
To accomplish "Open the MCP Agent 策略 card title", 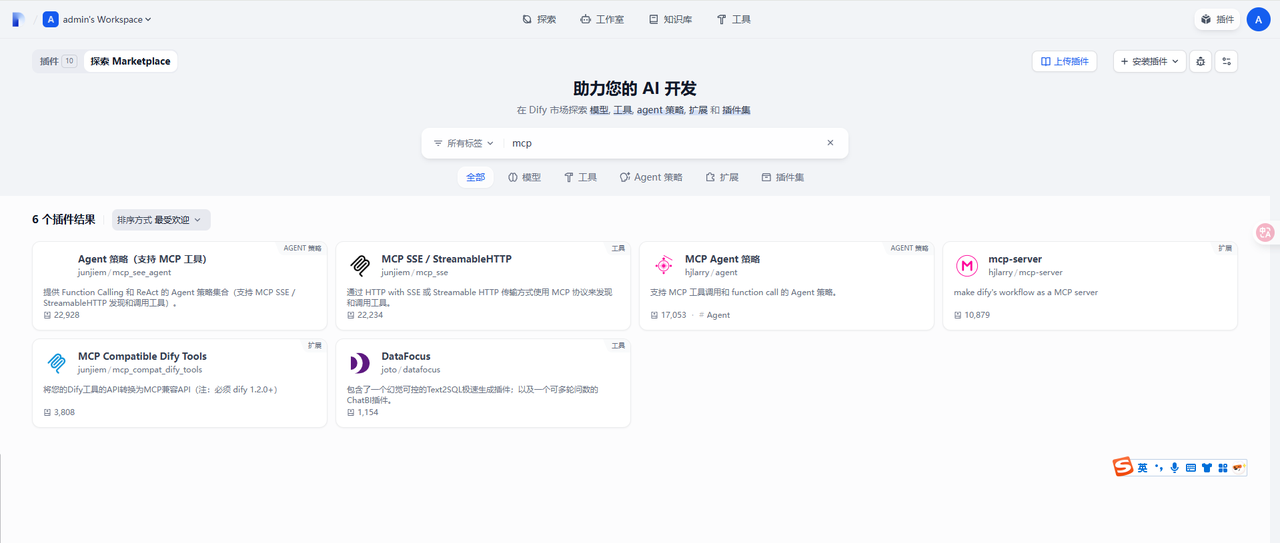I will (722, 259).
